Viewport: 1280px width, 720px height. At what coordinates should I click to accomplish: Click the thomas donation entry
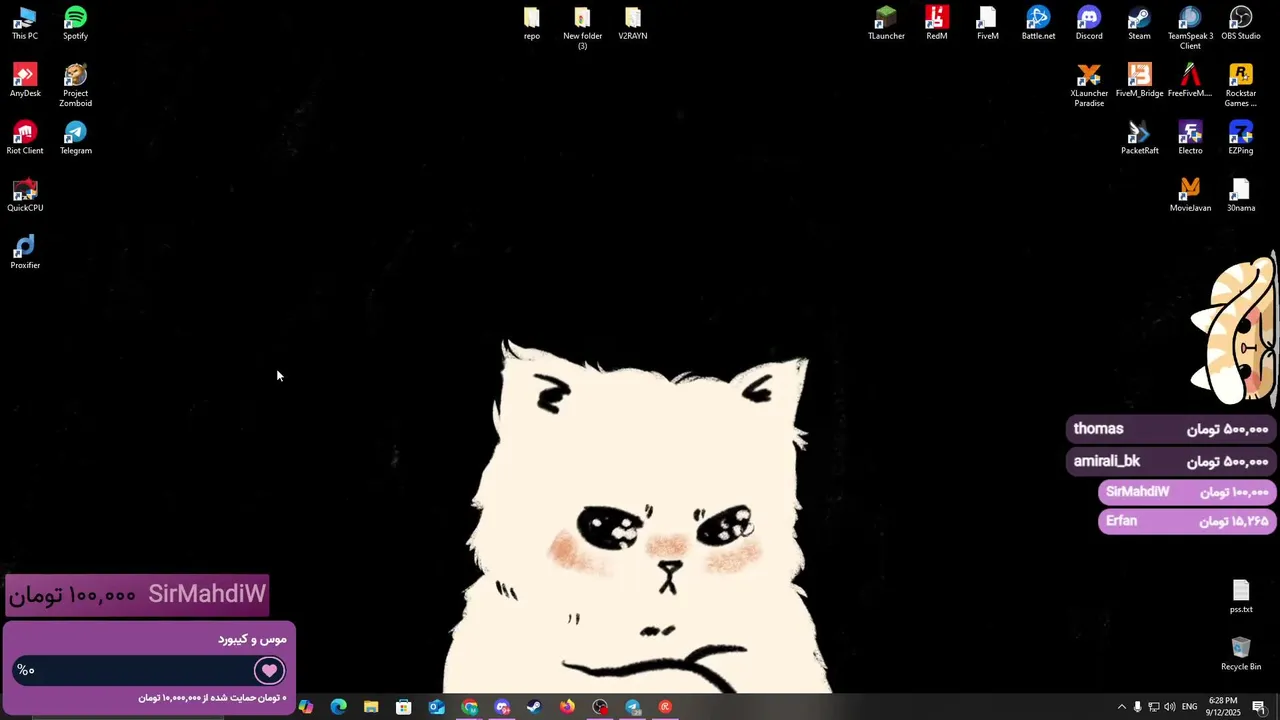coord(1171,429)
